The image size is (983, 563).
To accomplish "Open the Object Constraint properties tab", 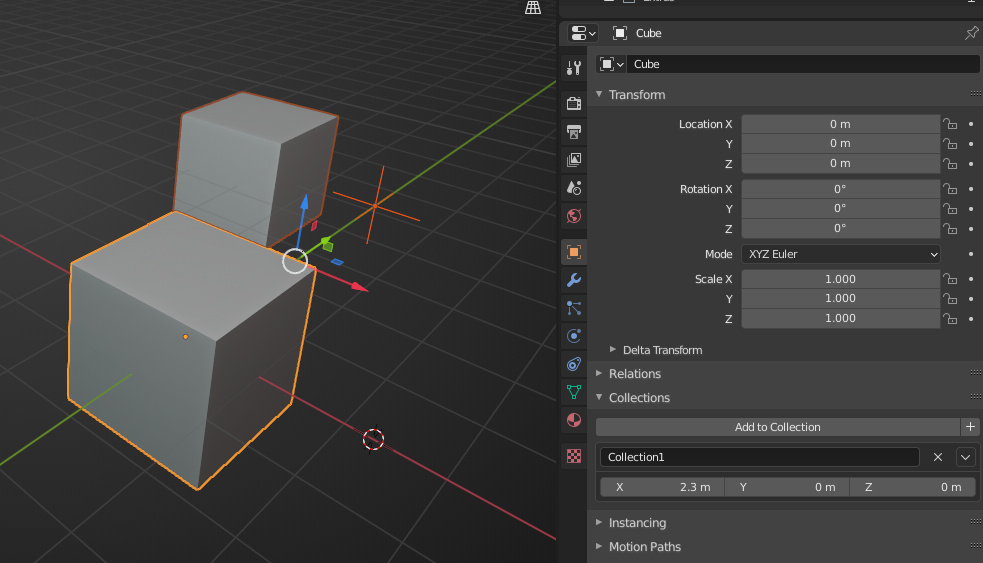I will pyautogui.click(x=574, y=364).
